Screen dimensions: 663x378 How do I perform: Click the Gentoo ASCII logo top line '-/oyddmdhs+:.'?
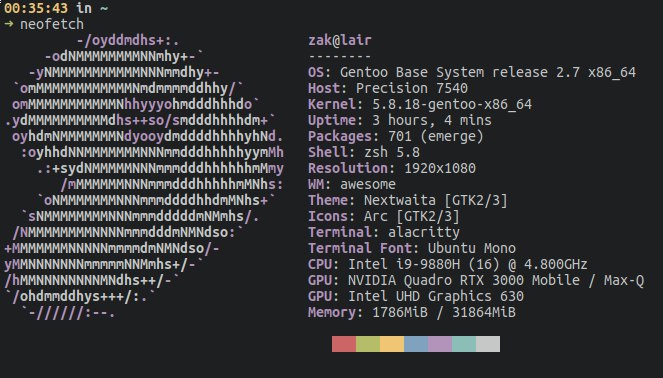128,41
